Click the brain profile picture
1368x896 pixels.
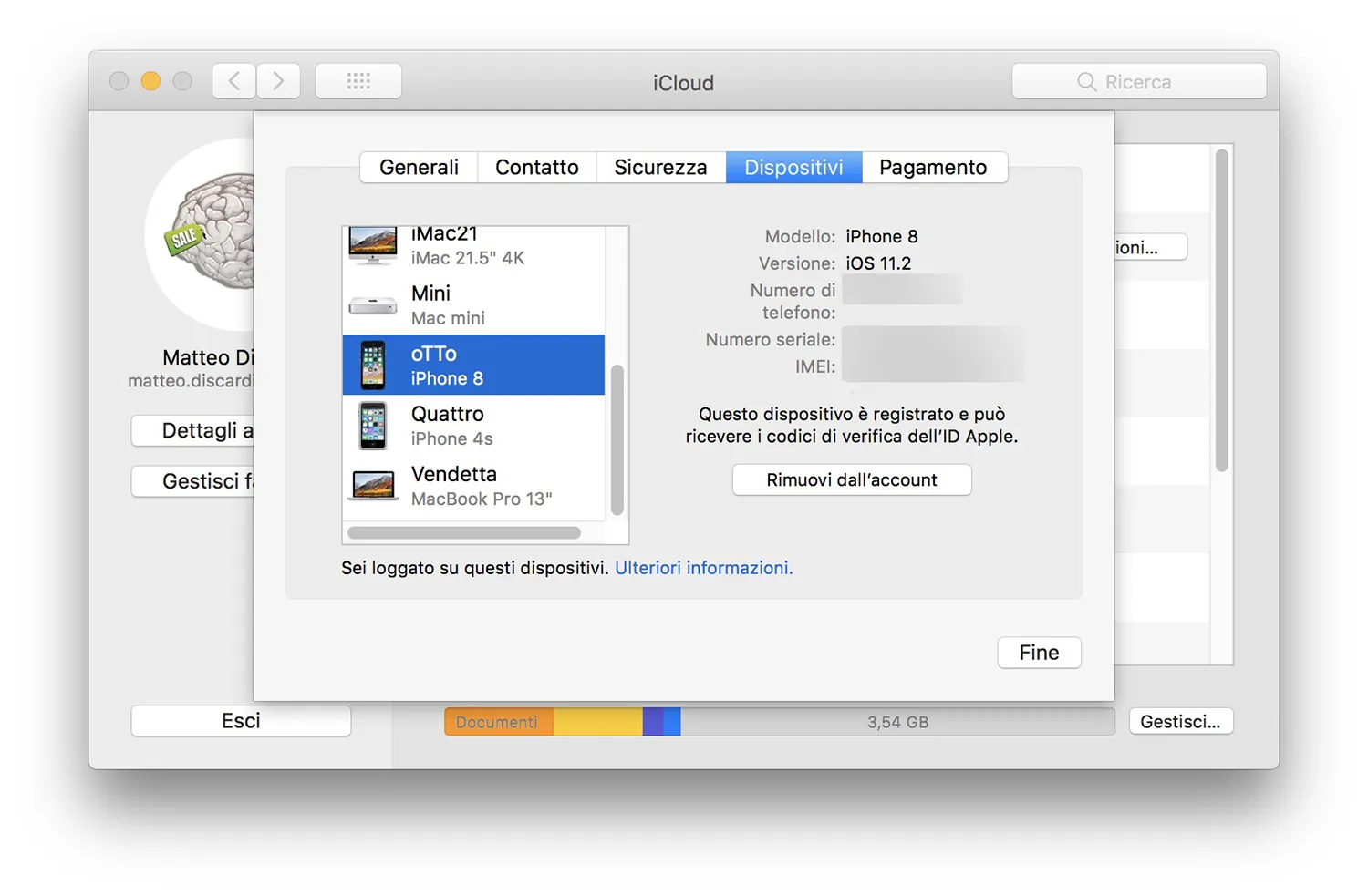[200, 234]
